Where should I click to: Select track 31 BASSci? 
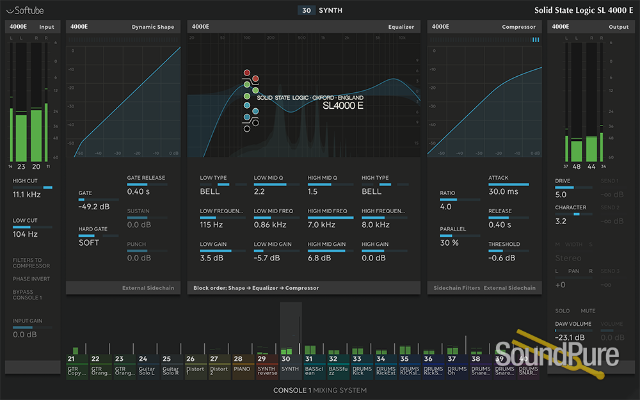tap(314, 361)
